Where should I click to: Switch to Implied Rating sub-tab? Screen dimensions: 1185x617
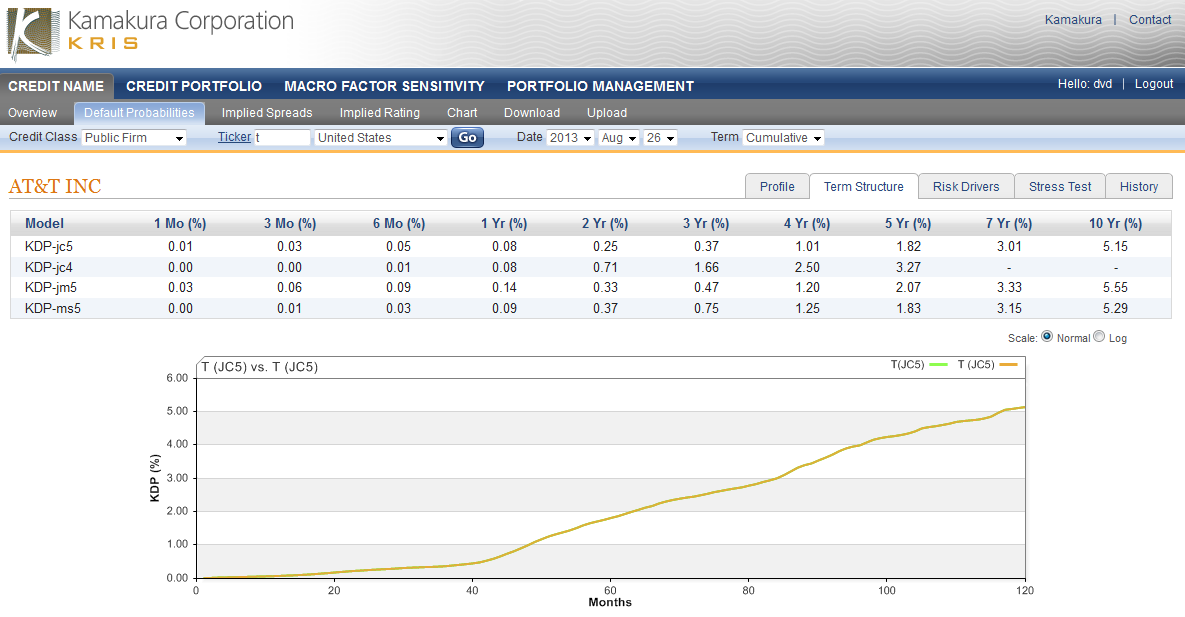(x=379, y=113)
